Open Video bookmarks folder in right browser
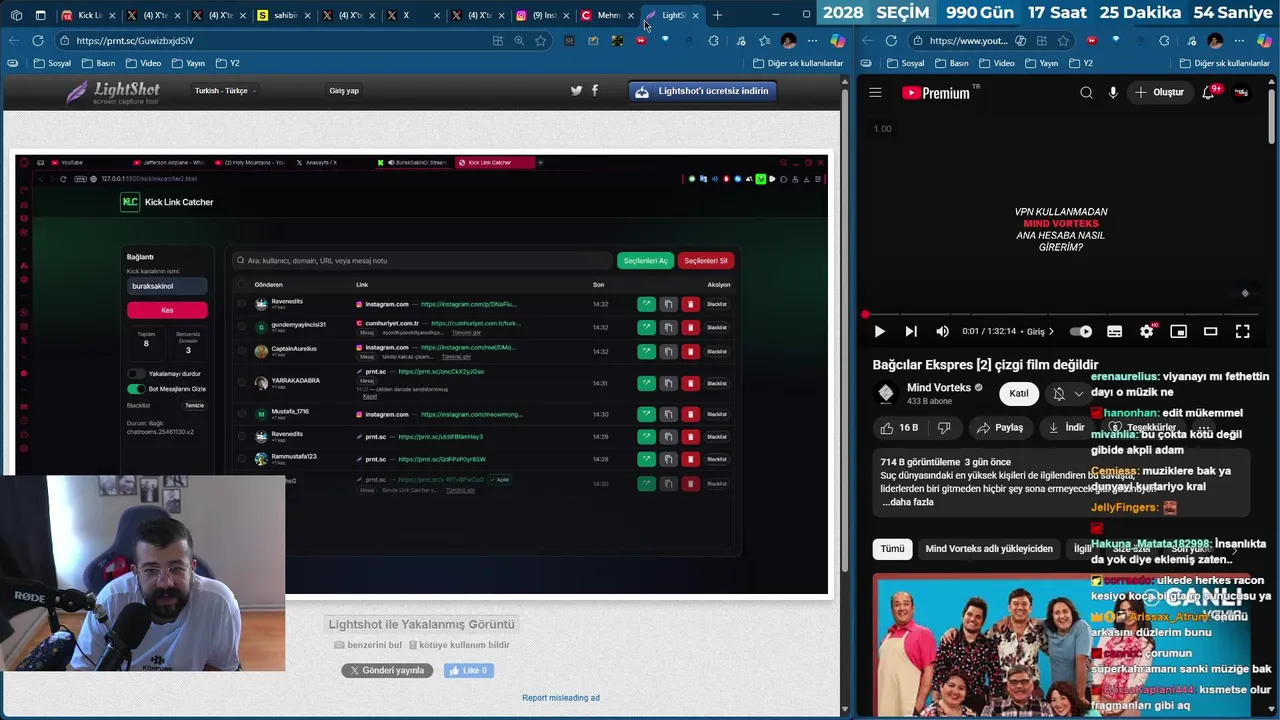Image resolution: width=1280 pixels, height=720 pixels. (996, 63)
